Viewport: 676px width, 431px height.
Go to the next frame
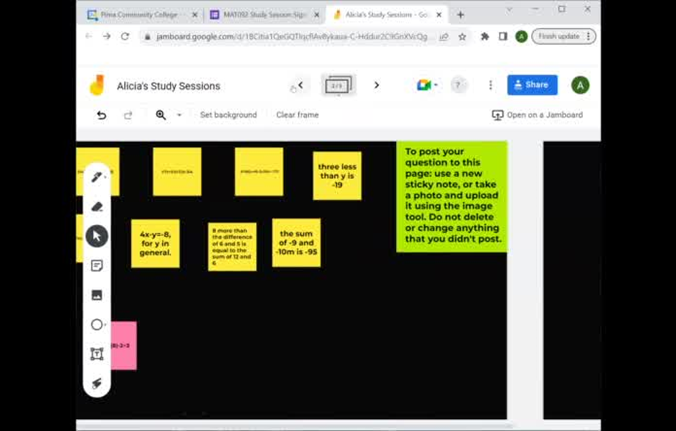click(376, 85)
